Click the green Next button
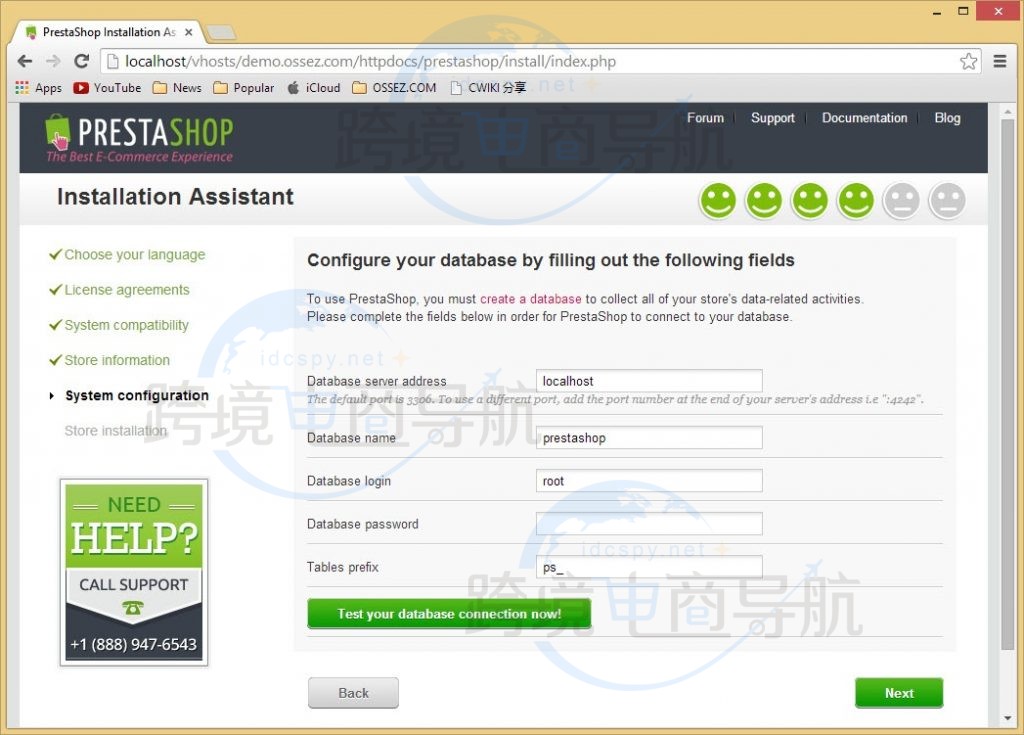 point(898,693)
